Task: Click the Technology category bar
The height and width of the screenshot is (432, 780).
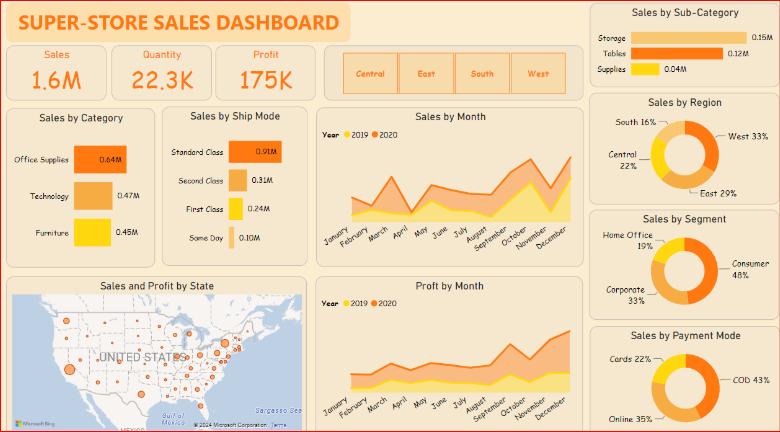Action: [92, 196]
